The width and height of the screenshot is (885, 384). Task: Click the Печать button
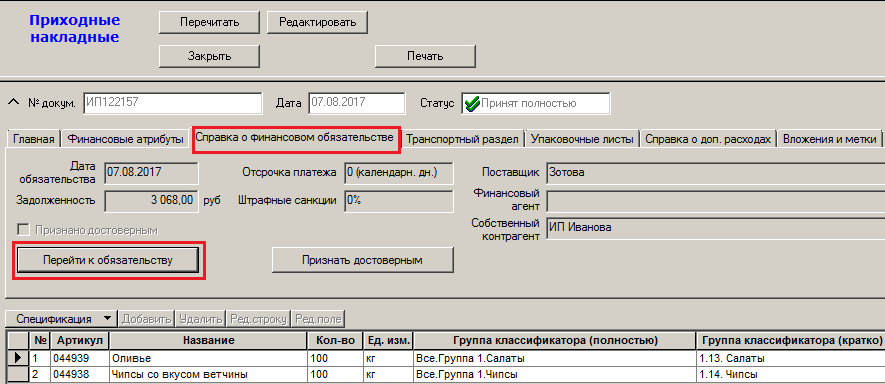pos(426,56)
